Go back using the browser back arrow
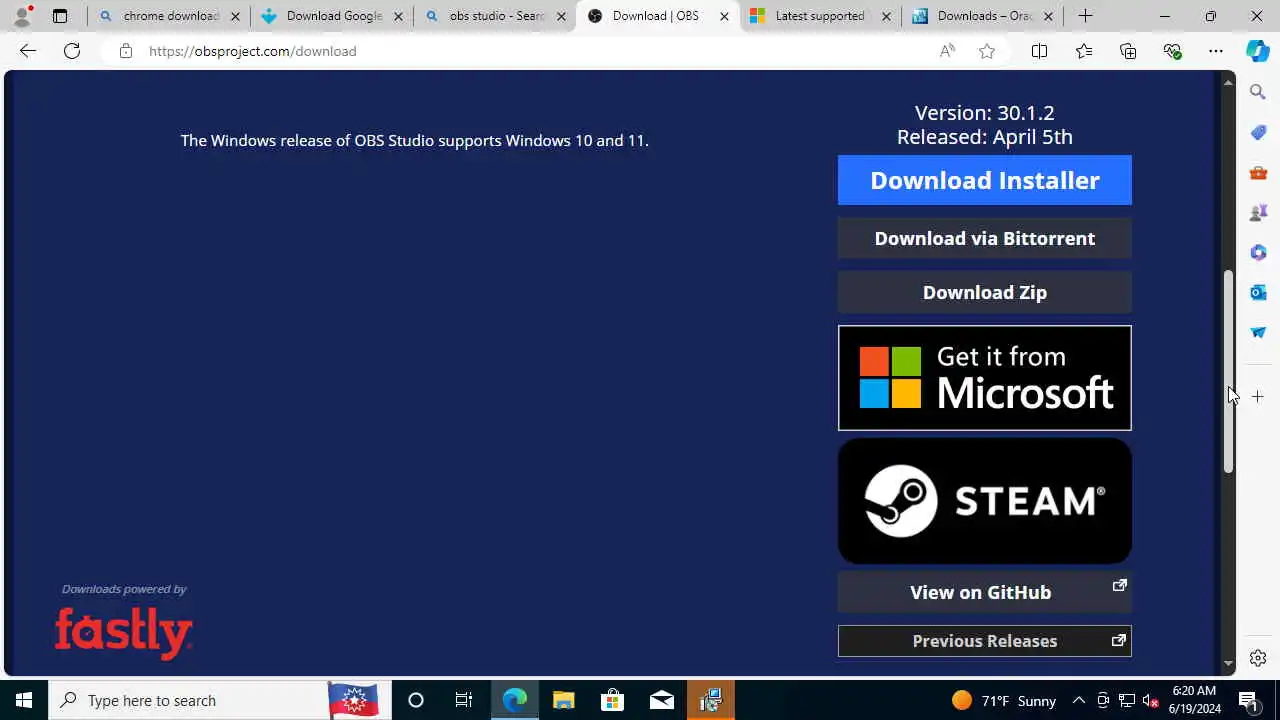This screenshot has height=720, width=1280. pyautogui.click(x=27, y=51)
